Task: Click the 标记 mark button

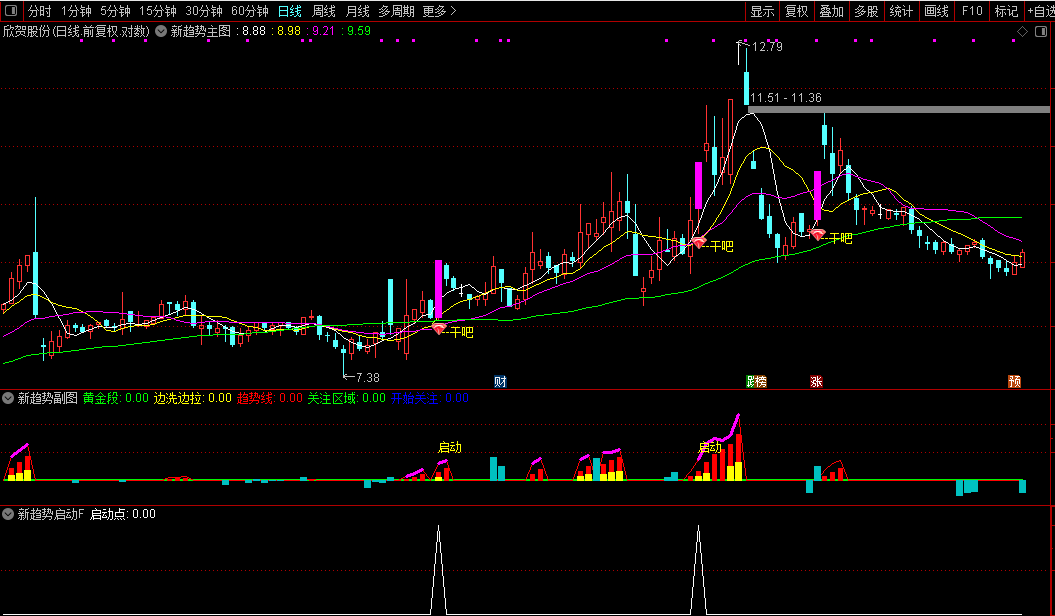Action: point(1007,11)
